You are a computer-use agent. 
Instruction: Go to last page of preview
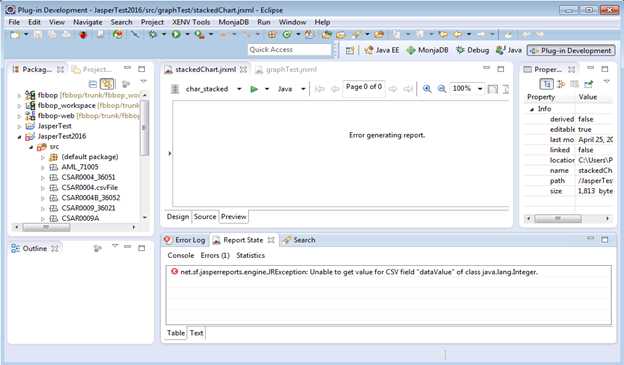pos(408,89)
